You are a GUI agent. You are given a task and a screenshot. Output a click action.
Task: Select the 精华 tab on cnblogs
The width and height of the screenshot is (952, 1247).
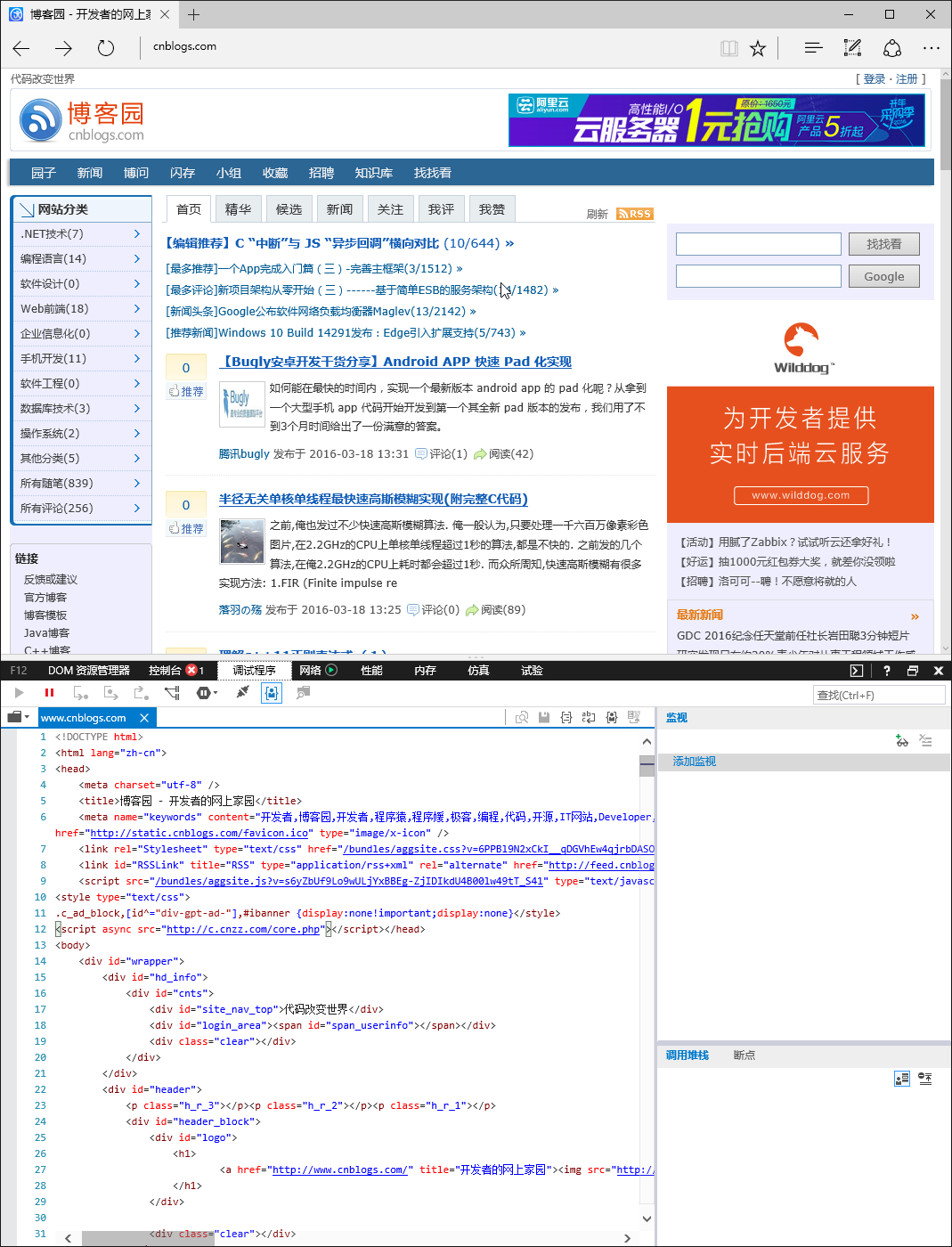[238, 209]
